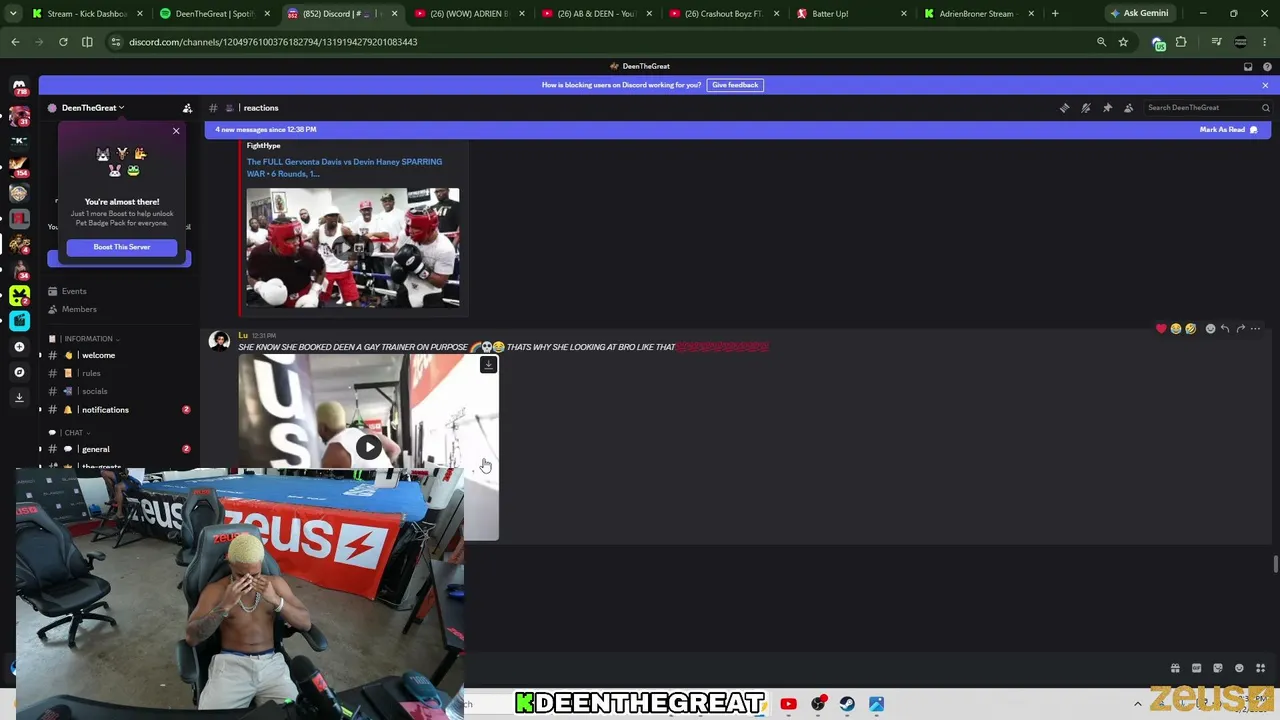Open the green server icon in the server rail
This screenshot has height=720, width=1280.
point(19,295)
